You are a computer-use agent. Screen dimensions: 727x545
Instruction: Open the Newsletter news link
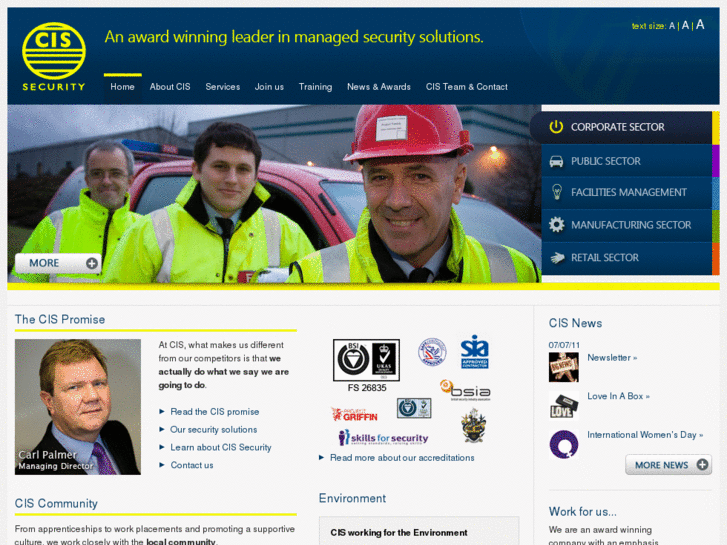pos(612,358)
